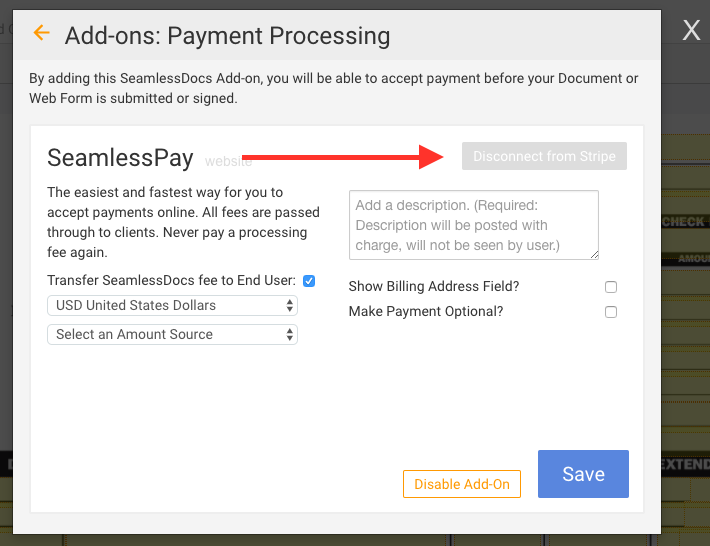The height and width of the screenshot is (546, 710).
Task: Tick the Make Payment Optional checkbox
Action: [x=611, y=312]
